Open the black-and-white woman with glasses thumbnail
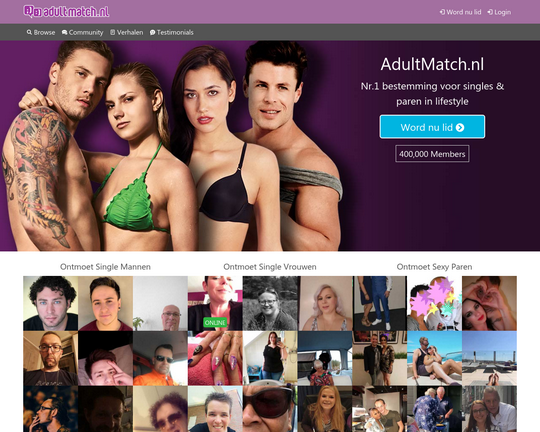540x432 pixels. click(x=270, y=303)
